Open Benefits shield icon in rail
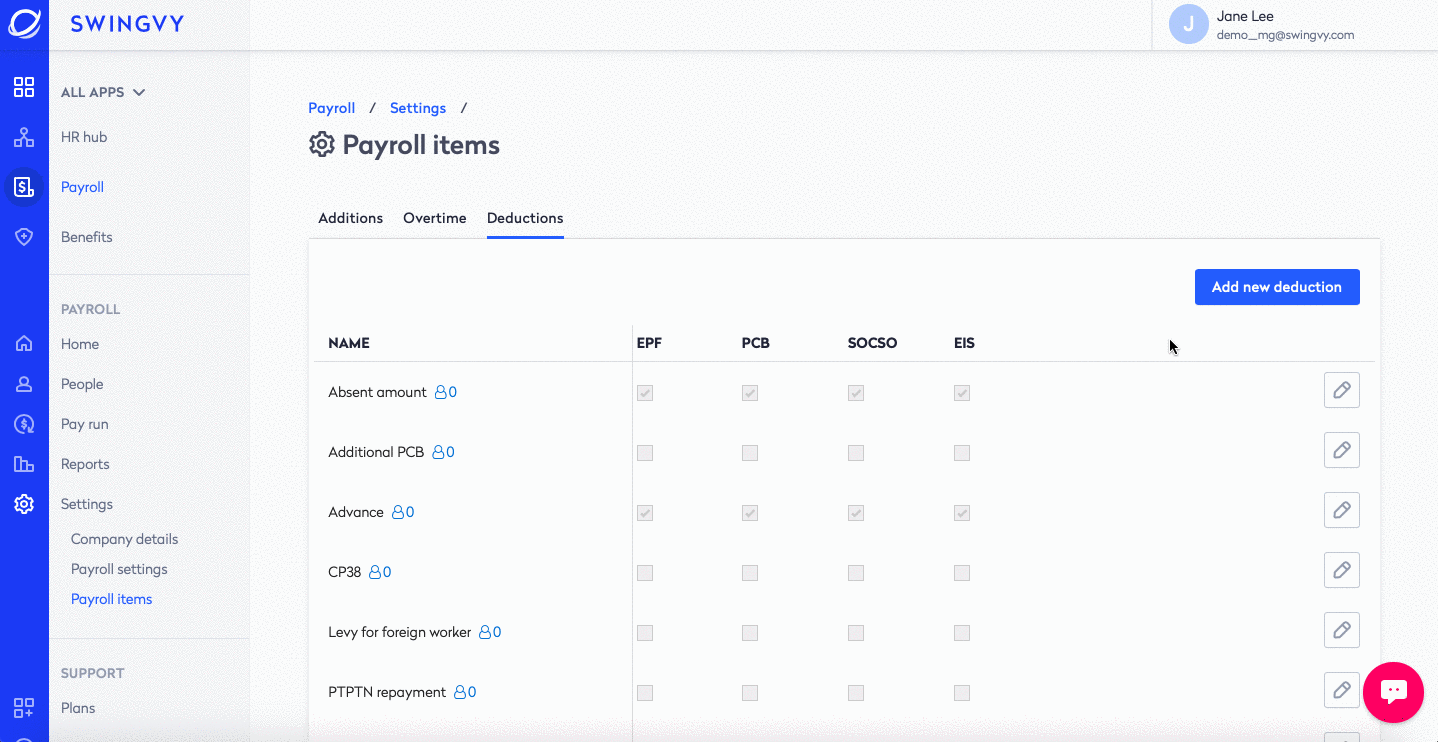The height and width of the screenshot is (742, 1438). point(24,237)
